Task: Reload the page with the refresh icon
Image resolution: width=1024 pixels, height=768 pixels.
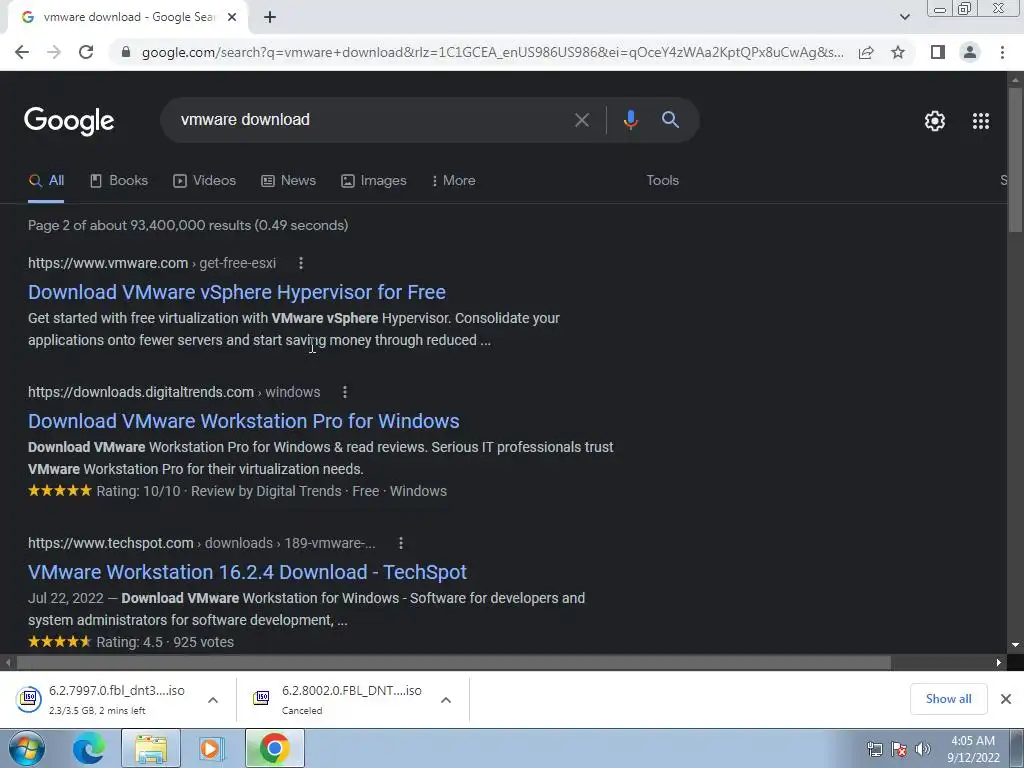Action: (x=86, y=52)
